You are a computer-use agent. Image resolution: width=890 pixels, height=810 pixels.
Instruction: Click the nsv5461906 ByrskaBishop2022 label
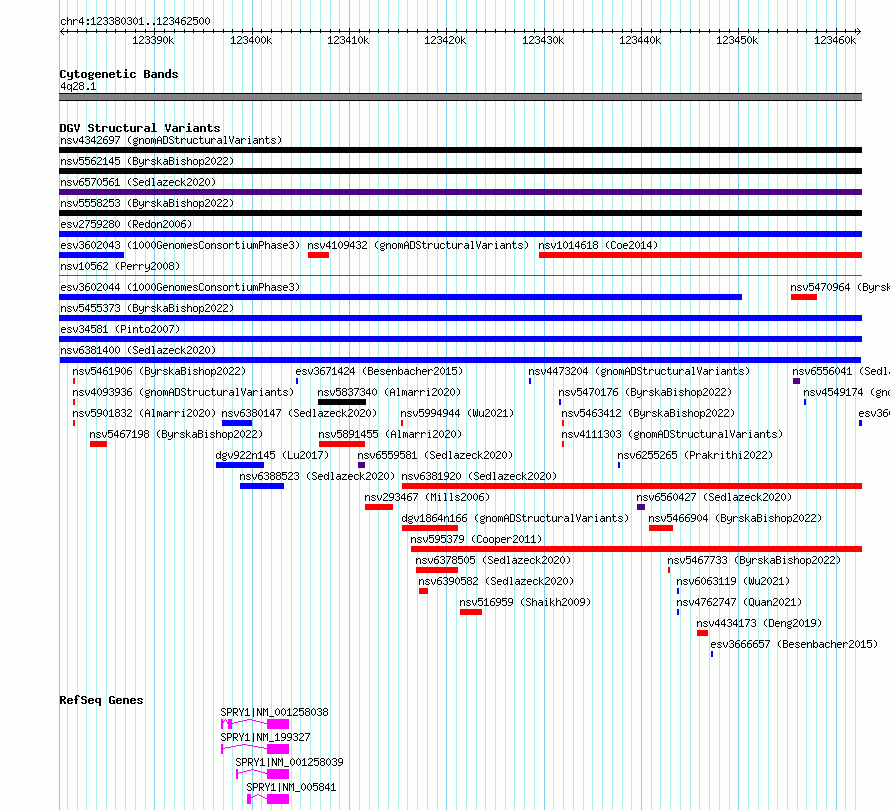coord(159,371)
